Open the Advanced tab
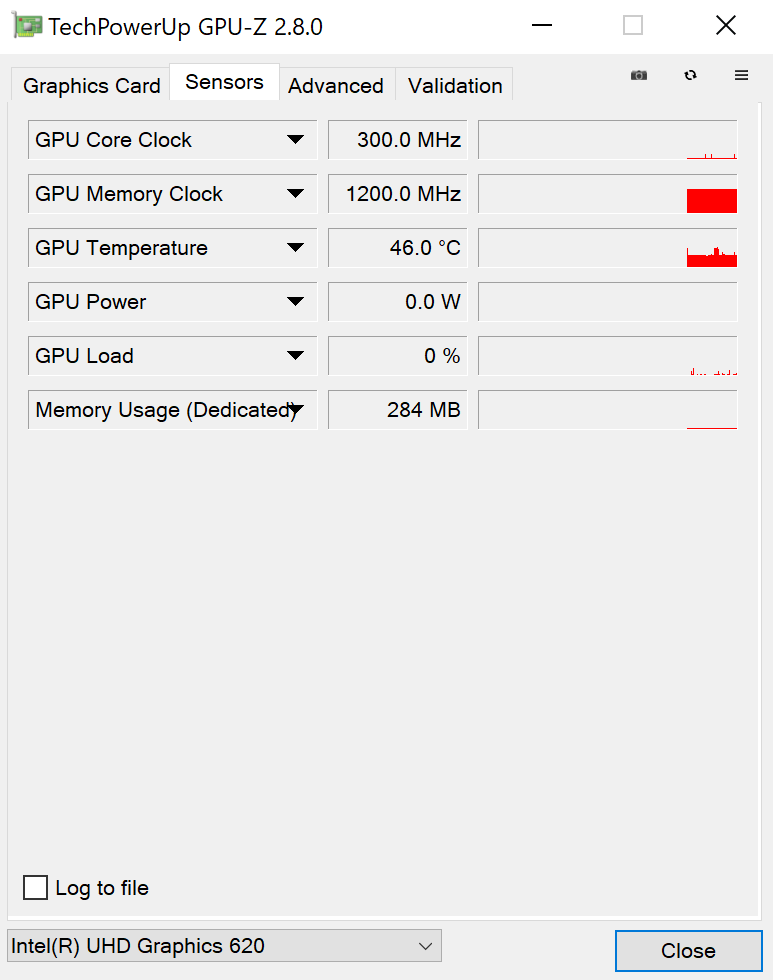Screen dimensions: 773x980 [x=336, y=86]
